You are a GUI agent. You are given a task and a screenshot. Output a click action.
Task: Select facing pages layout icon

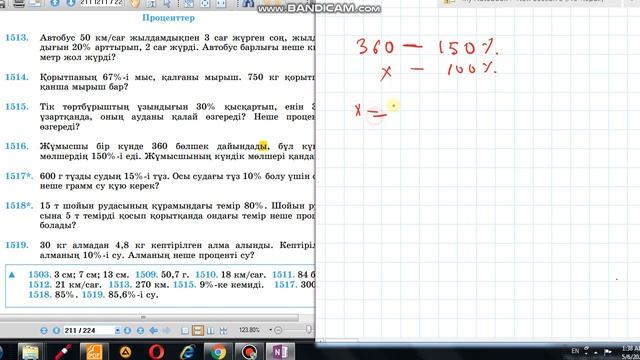tap(210, 330)
